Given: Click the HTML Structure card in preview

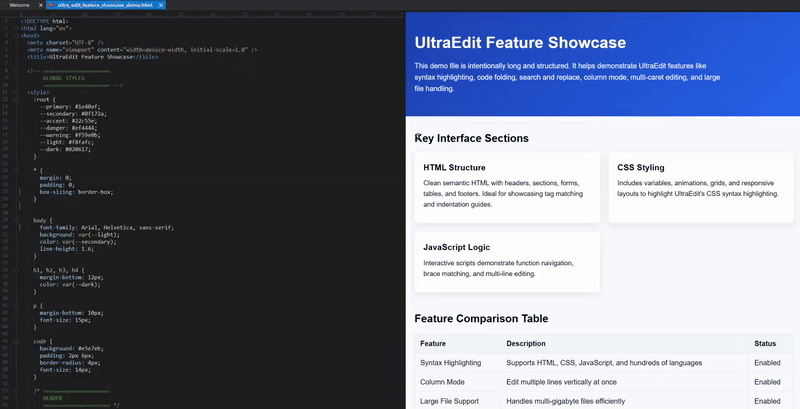Looking at the screenshot, I should point(506,187).
